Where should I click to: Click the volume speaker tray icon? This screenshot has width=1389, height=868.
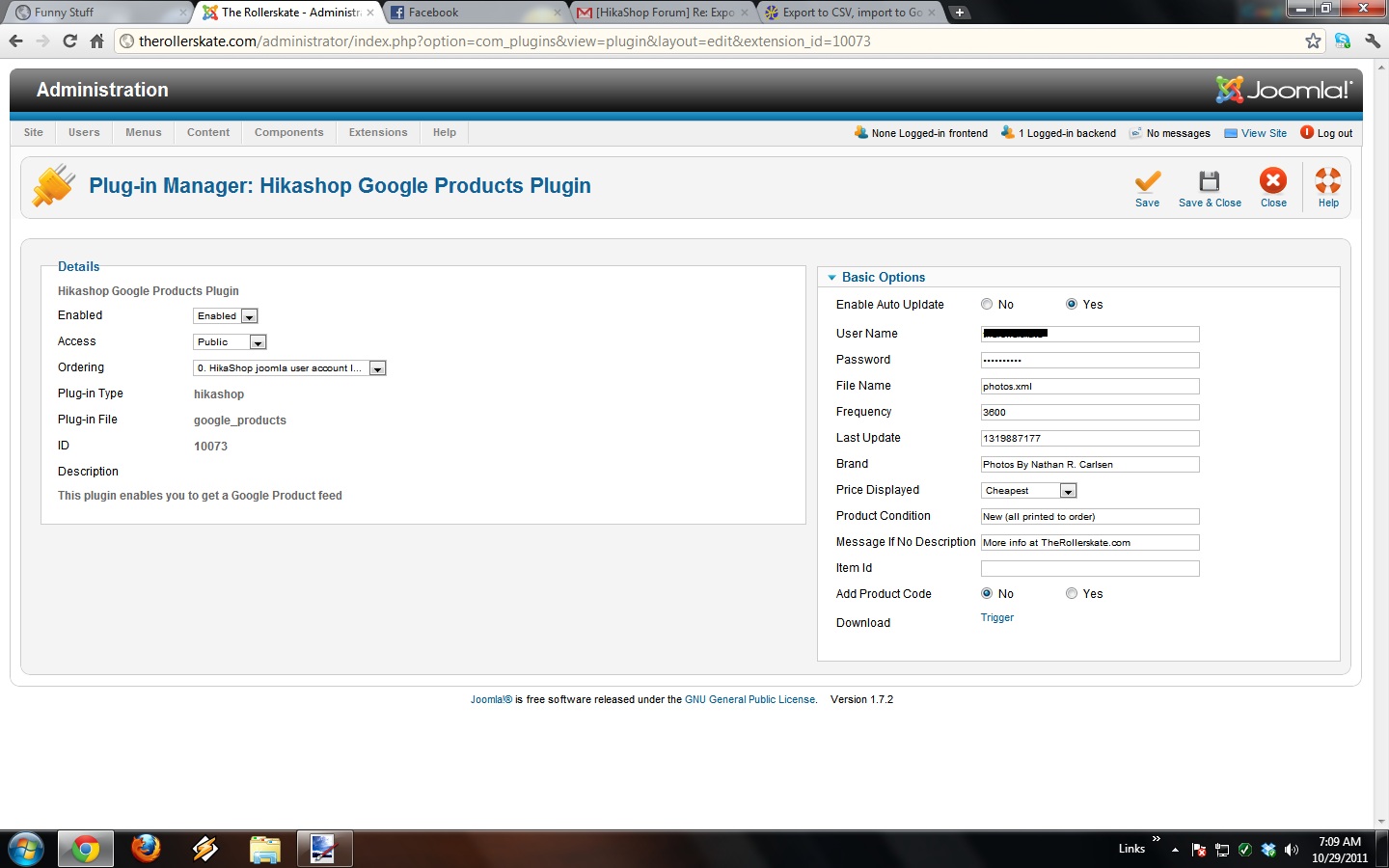(x=1292, y=850)
